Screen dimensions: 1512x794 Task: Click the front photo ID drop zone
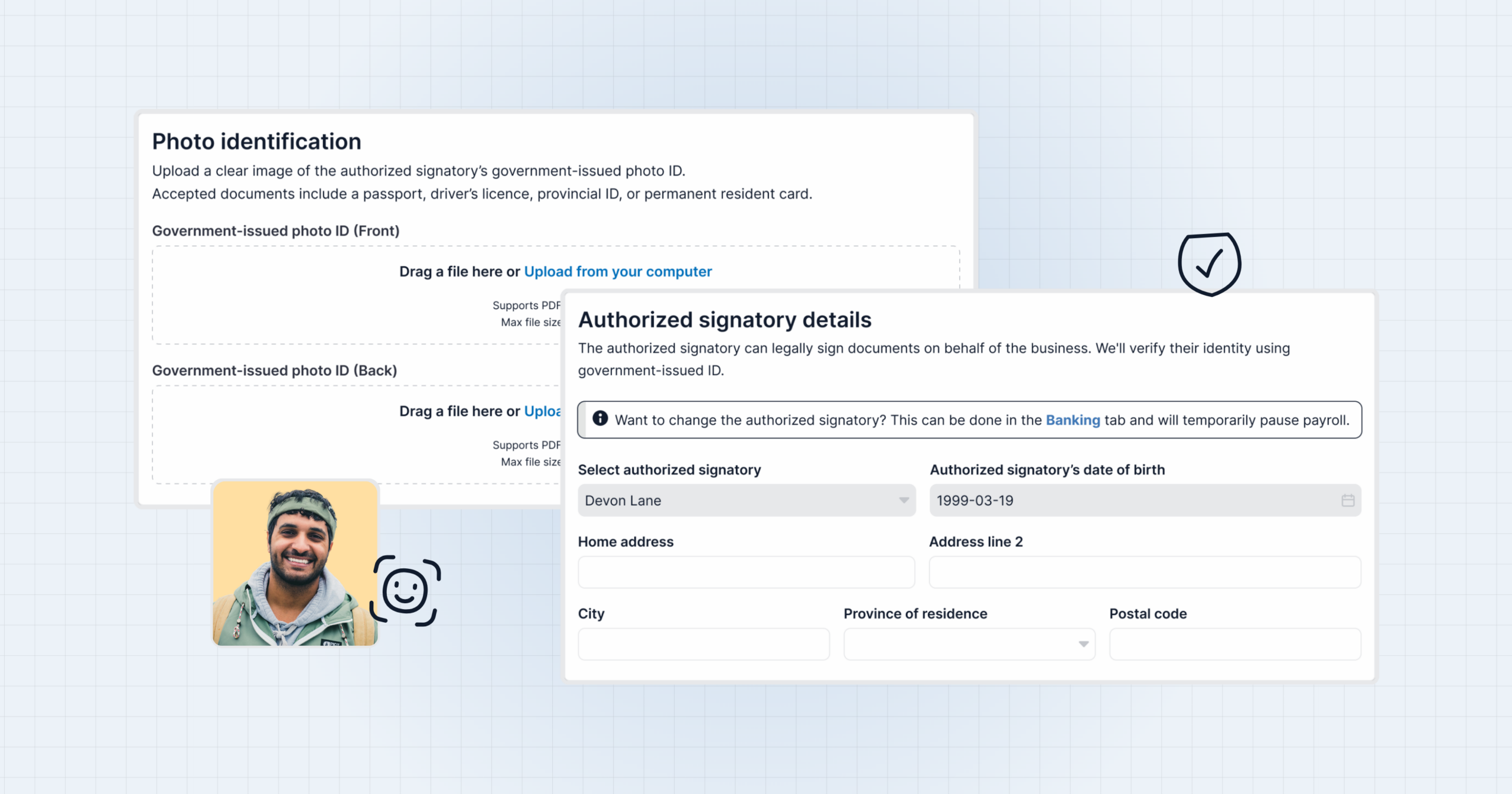point(556,295)
